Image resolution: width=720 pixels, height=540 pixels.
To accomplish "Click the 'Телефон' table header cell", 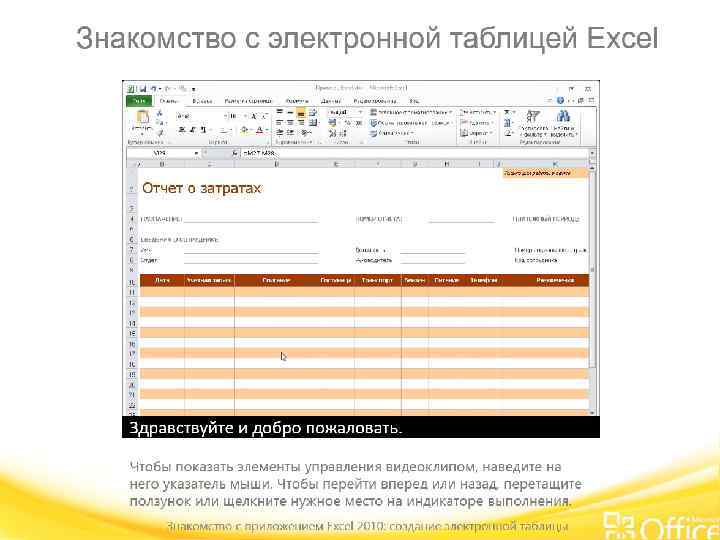I will (x=484, y=280).
